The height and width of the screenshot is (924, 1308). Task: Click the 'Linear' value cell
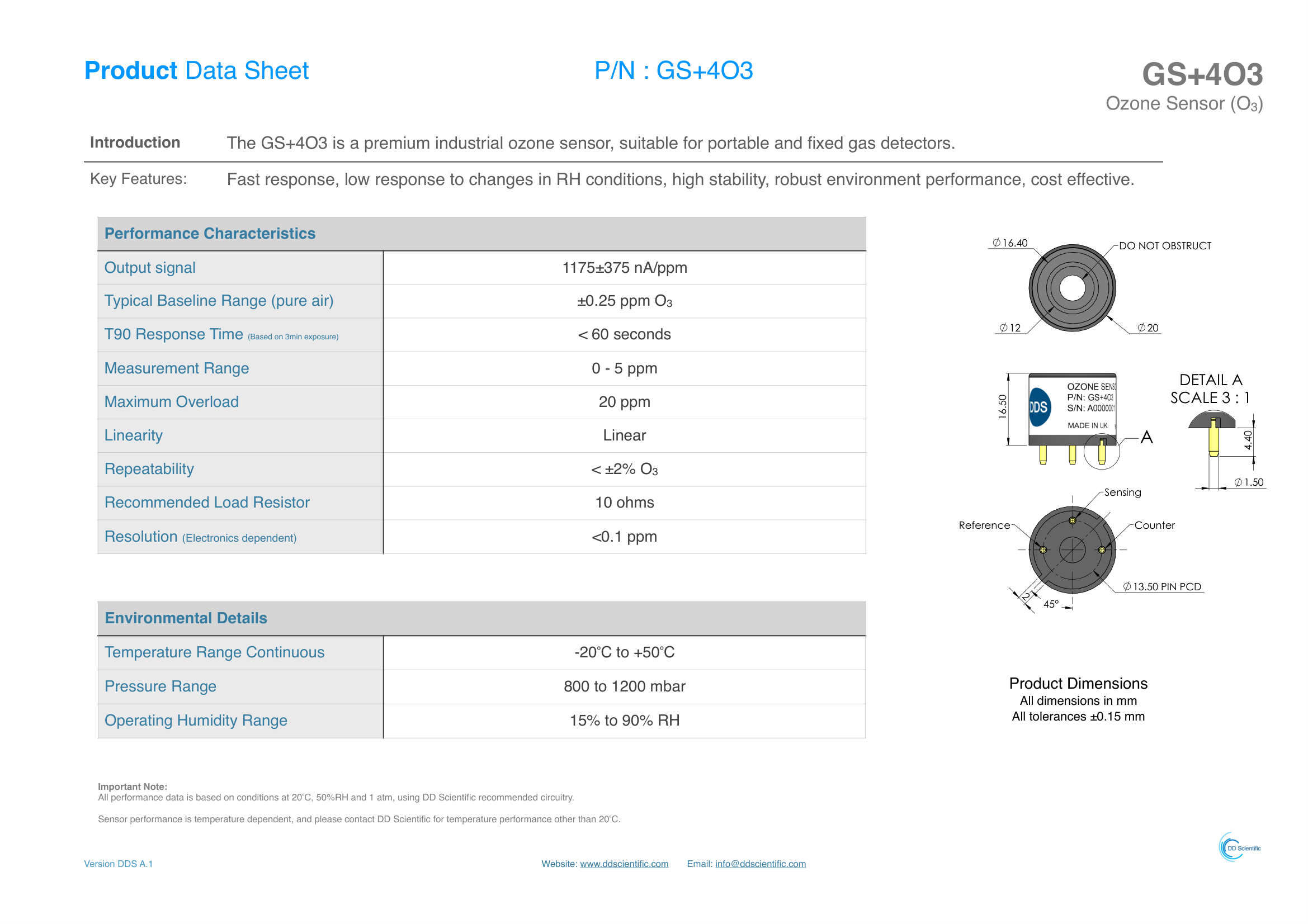625,435
